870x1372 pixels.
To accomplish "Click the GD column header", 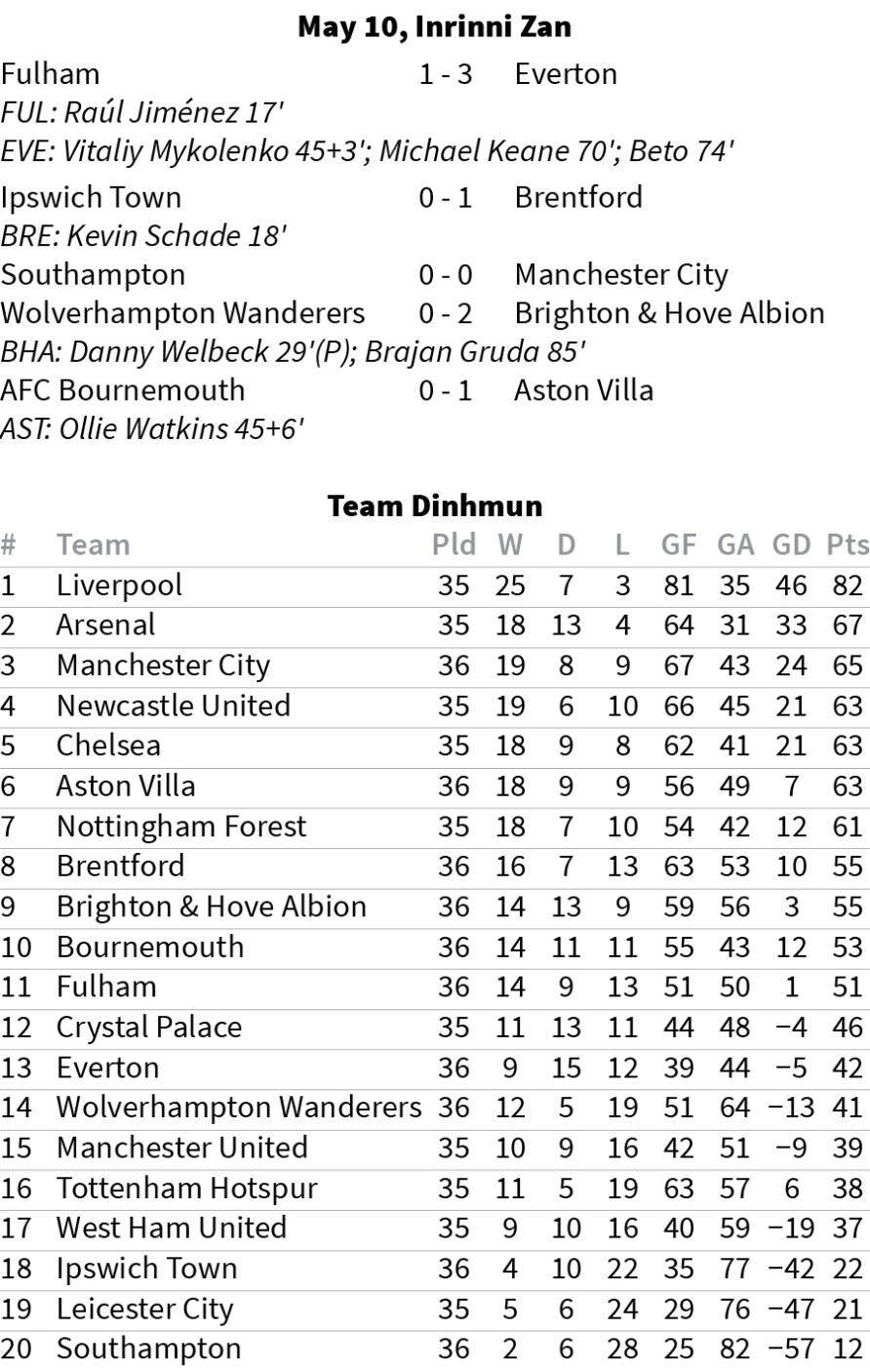I will (791, 545).
